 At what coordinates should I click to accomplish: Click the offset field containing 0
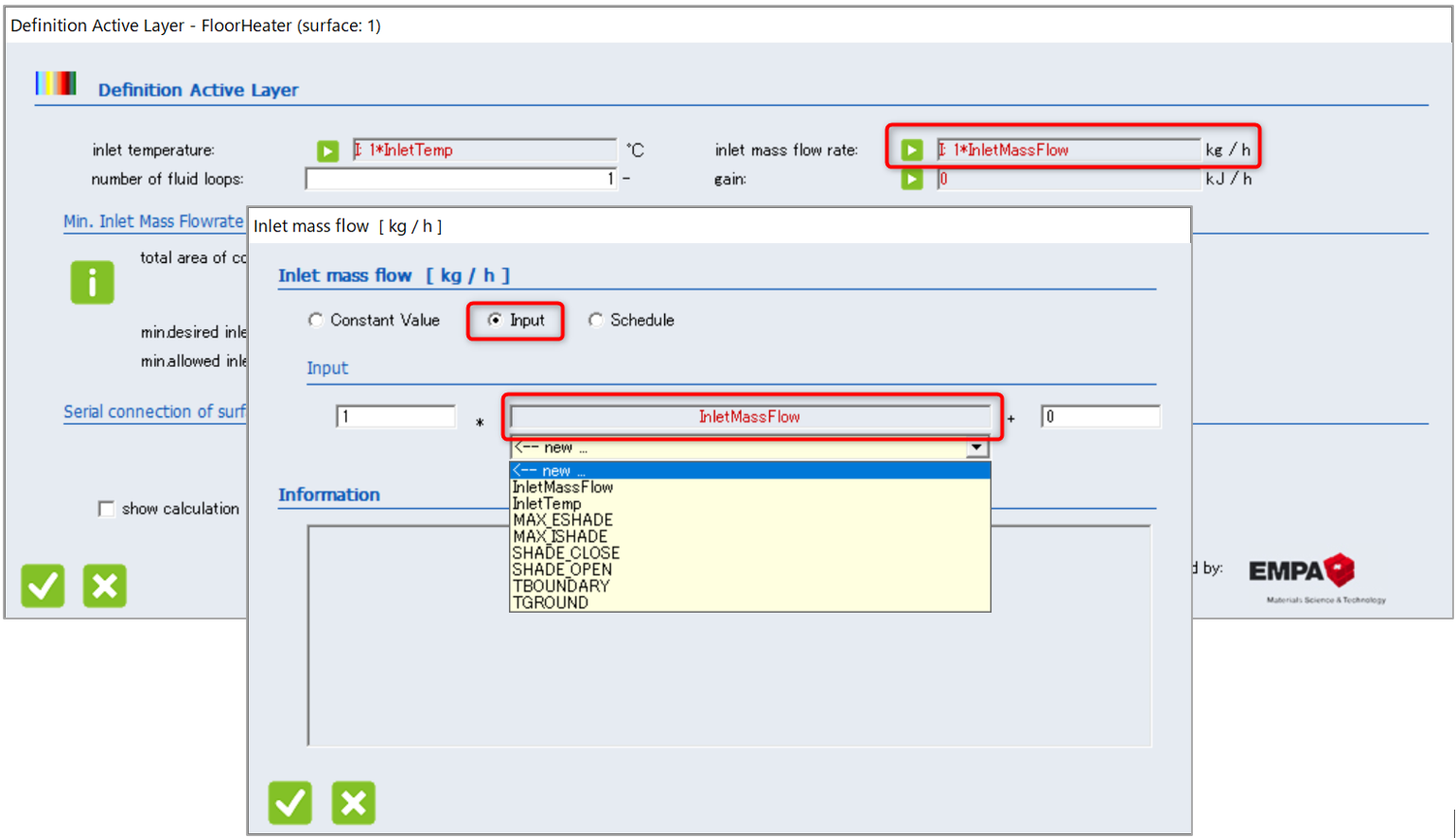point(1100,416)
